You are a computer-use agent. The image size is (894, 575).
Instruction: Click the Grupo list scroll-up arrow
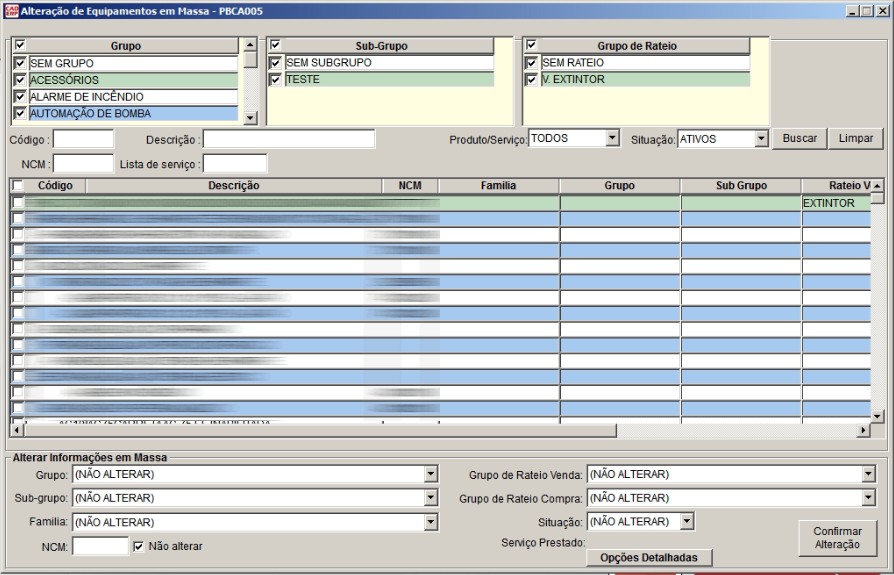pyautogui.click(x=250, y=44)
